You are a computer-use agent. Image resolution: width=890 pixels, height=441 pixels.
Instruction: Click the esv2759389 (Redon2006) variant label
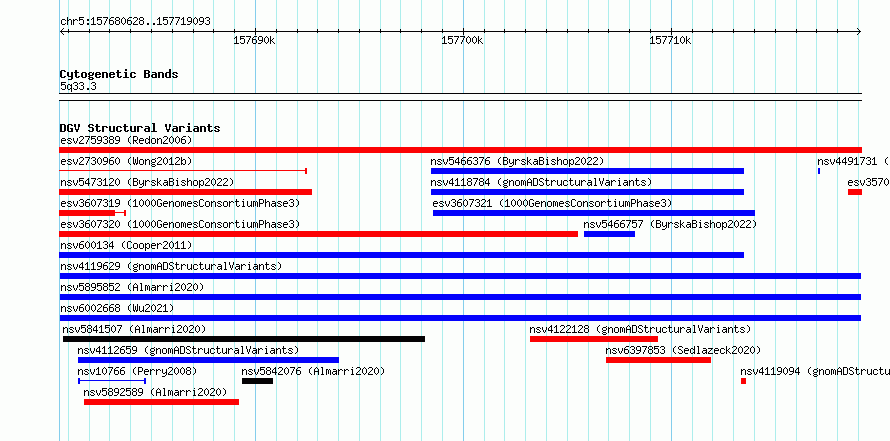(126, 140)
